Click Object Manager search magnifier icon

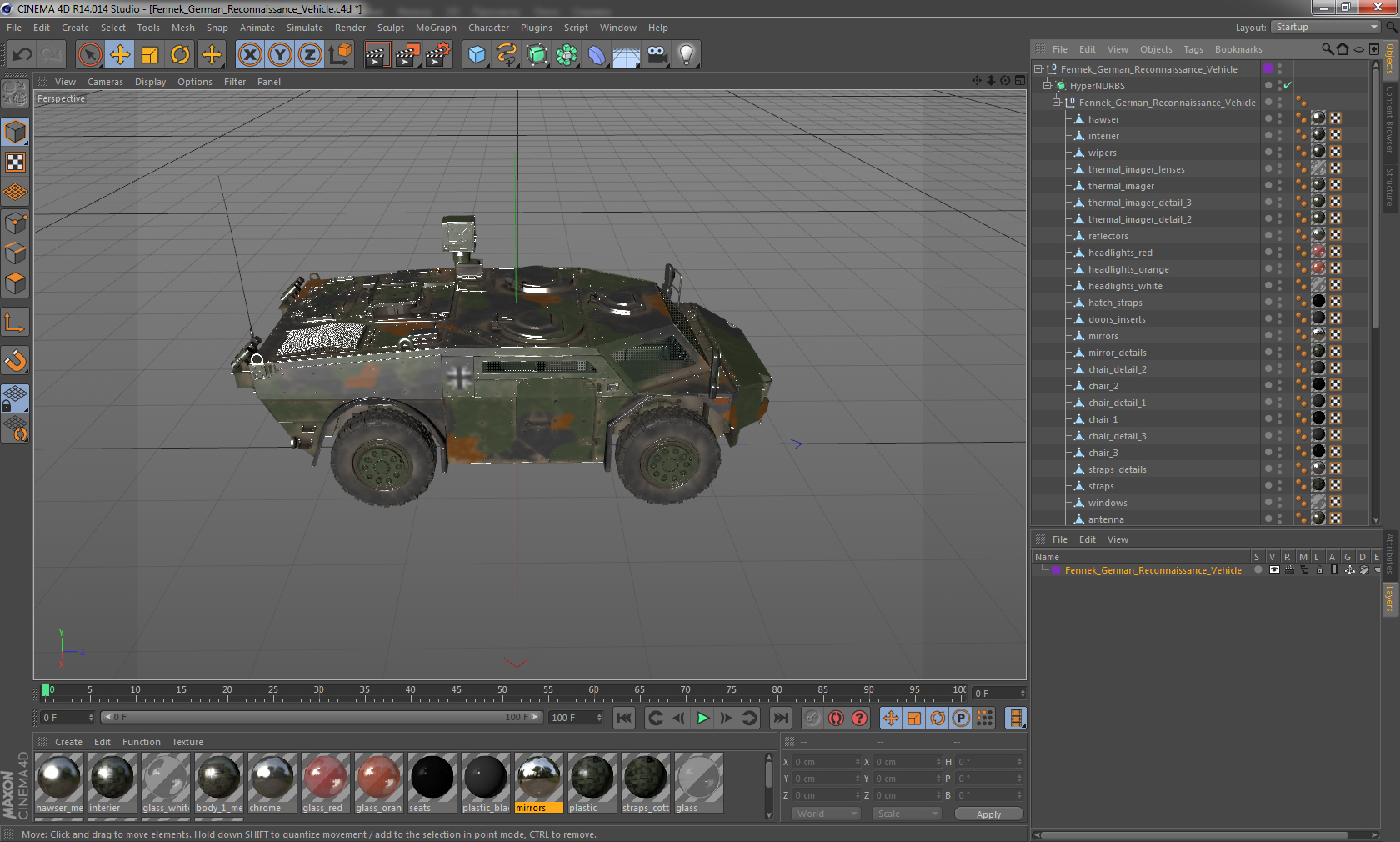coord(1327,49)
